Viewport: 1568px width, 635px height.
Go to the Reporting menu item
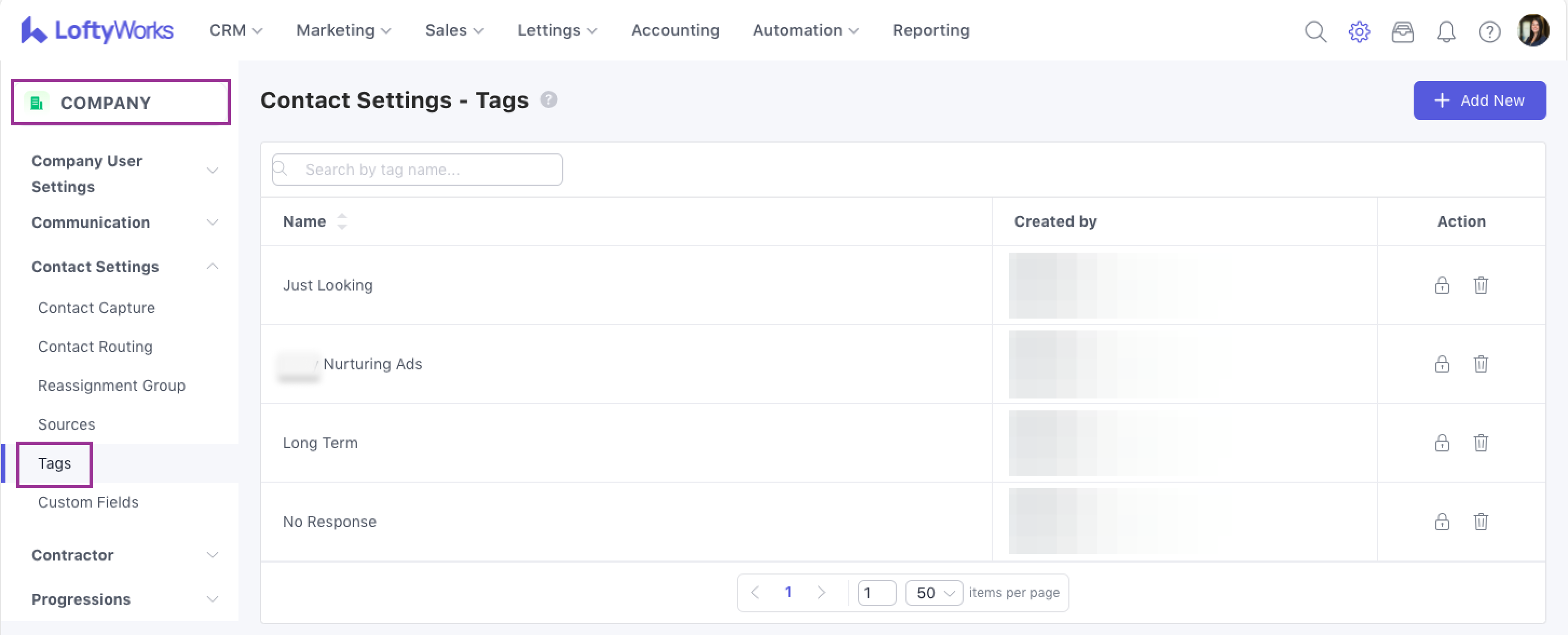(930, 30)
